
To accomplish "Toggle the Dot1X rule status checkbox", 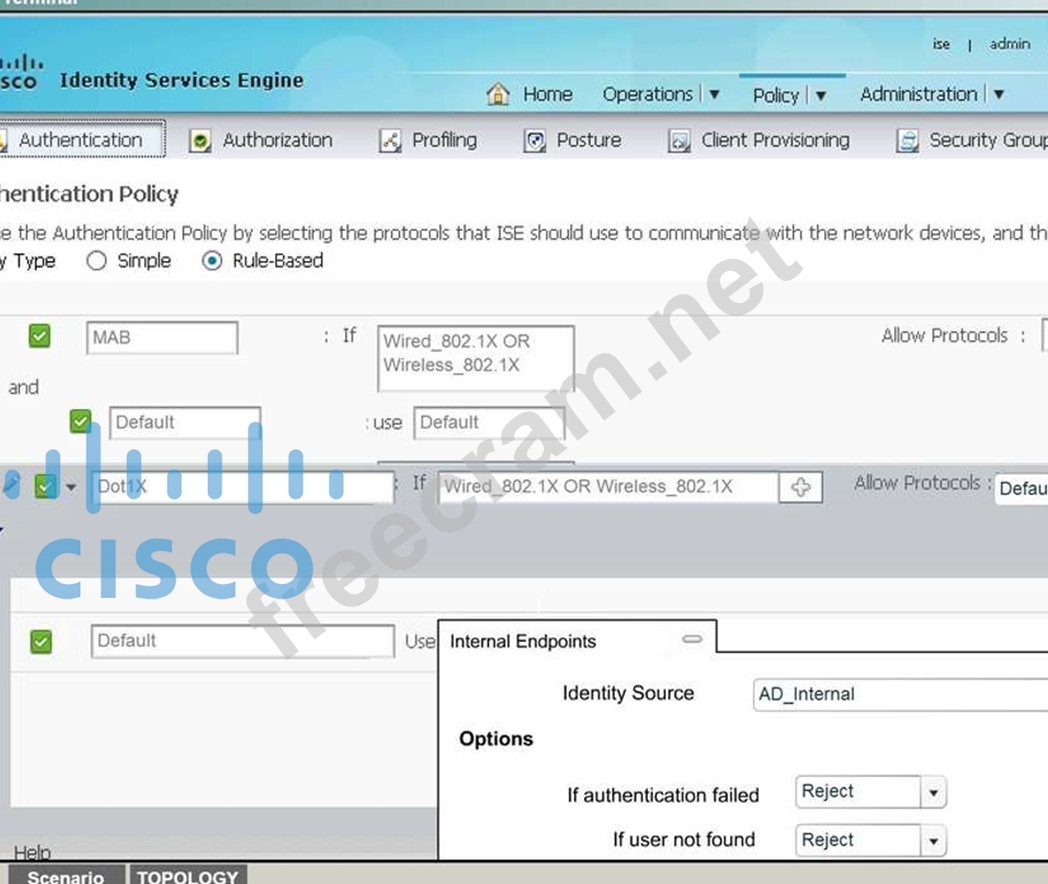I will pos(45,487).
